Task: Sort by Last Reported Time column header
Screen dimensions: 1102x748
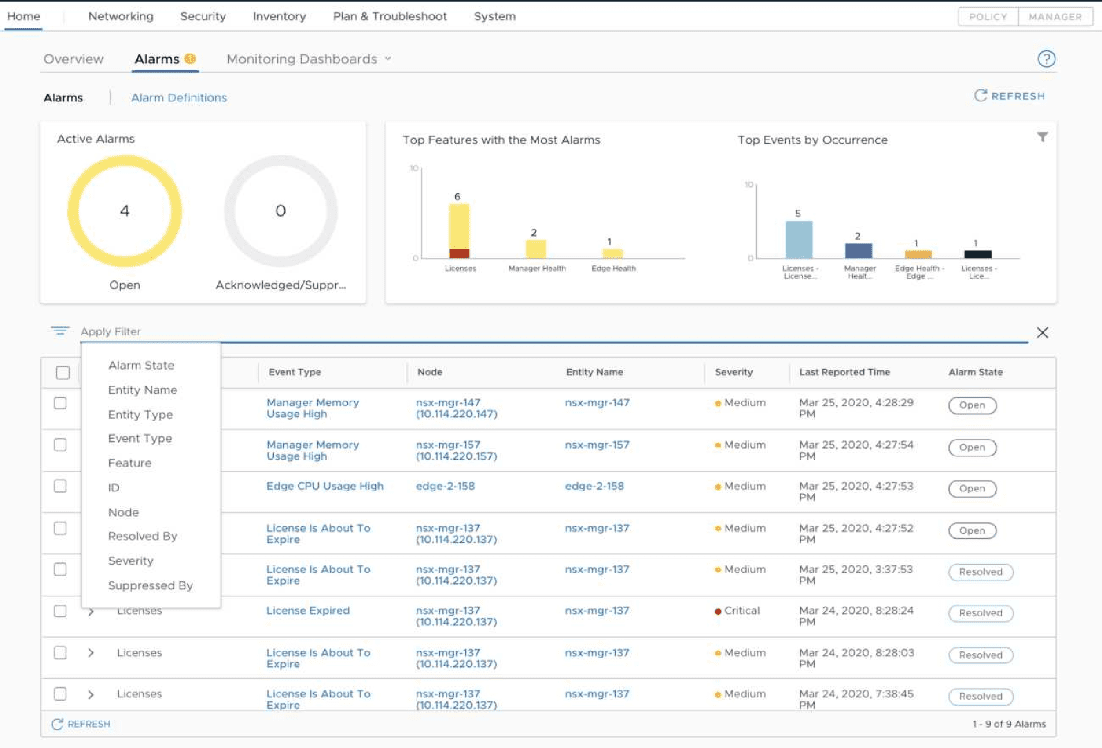Action: 845,373
